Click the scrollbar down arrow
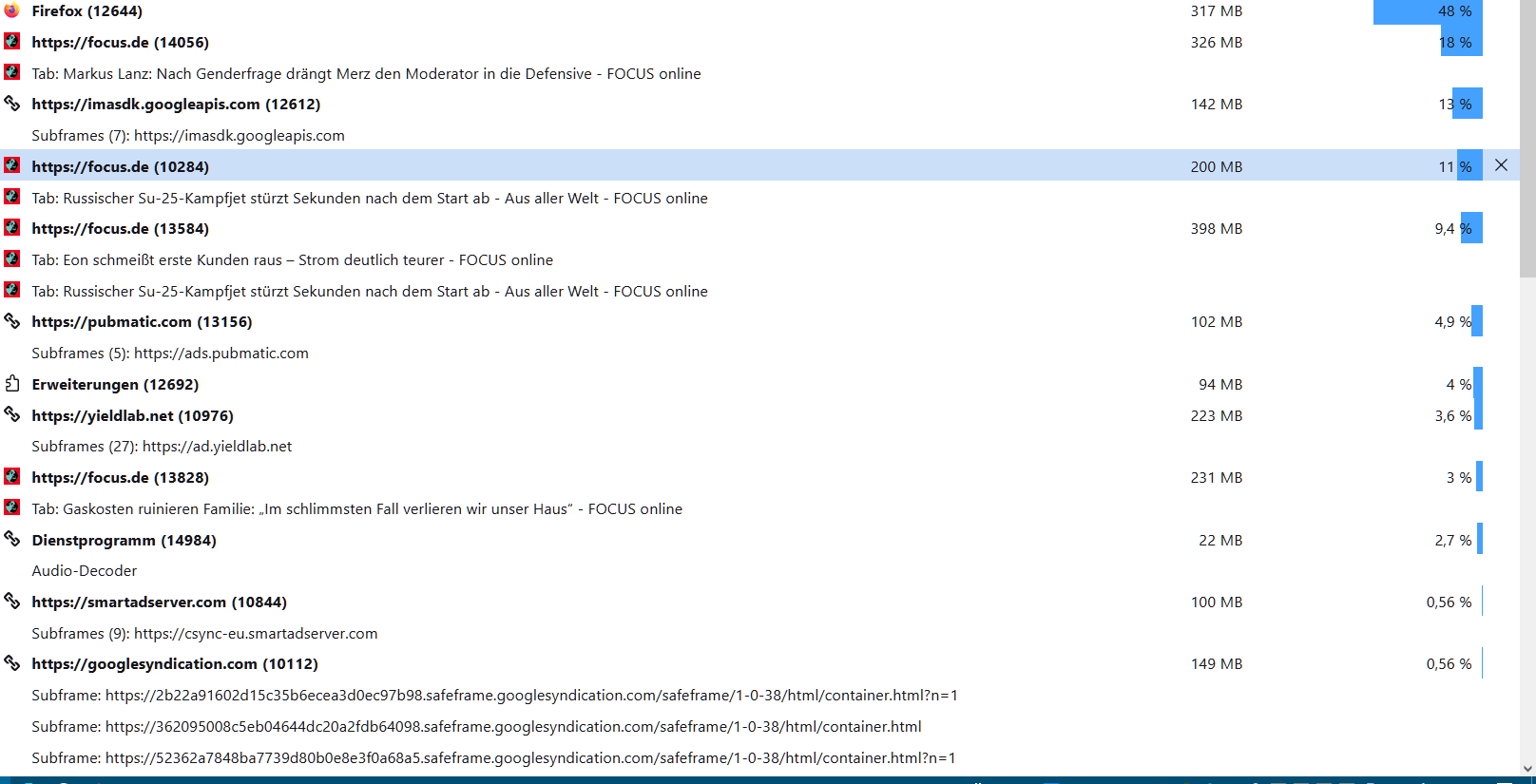This screenshot has height=784, width=1536. coord(1527,770)
